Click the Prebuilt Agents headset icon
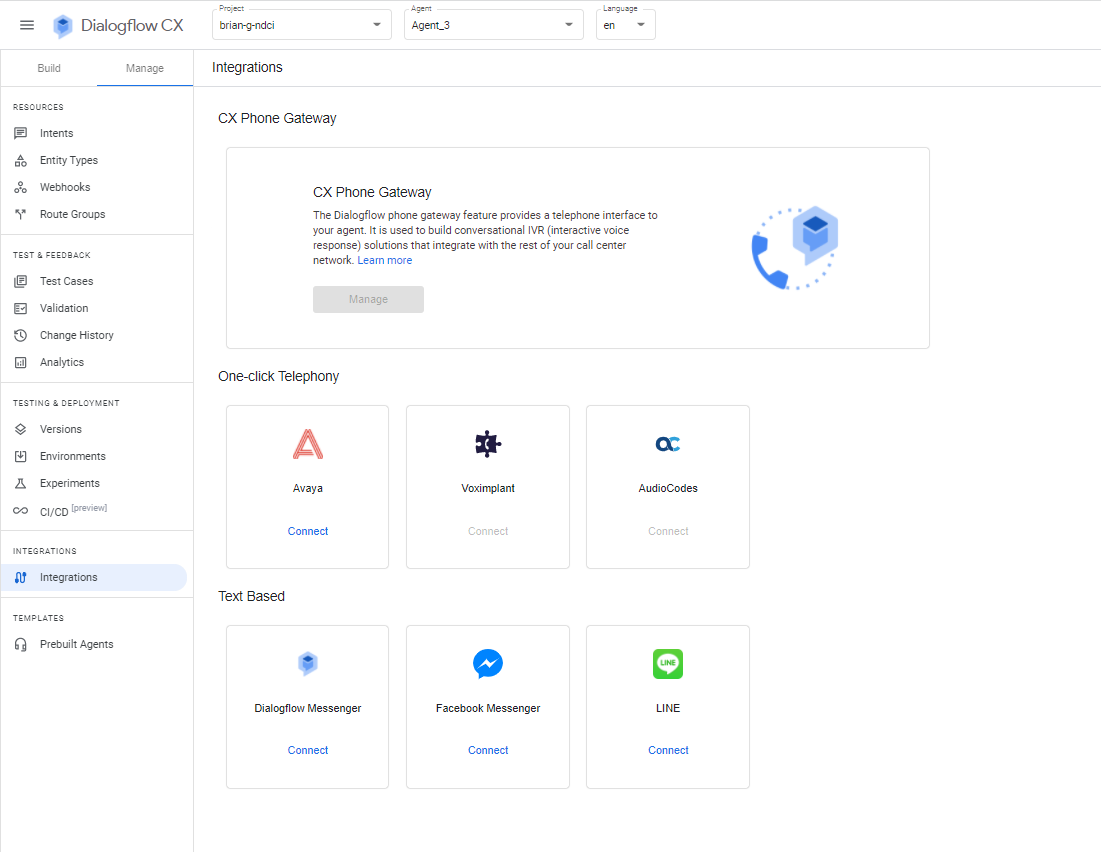 coord(21,644)
